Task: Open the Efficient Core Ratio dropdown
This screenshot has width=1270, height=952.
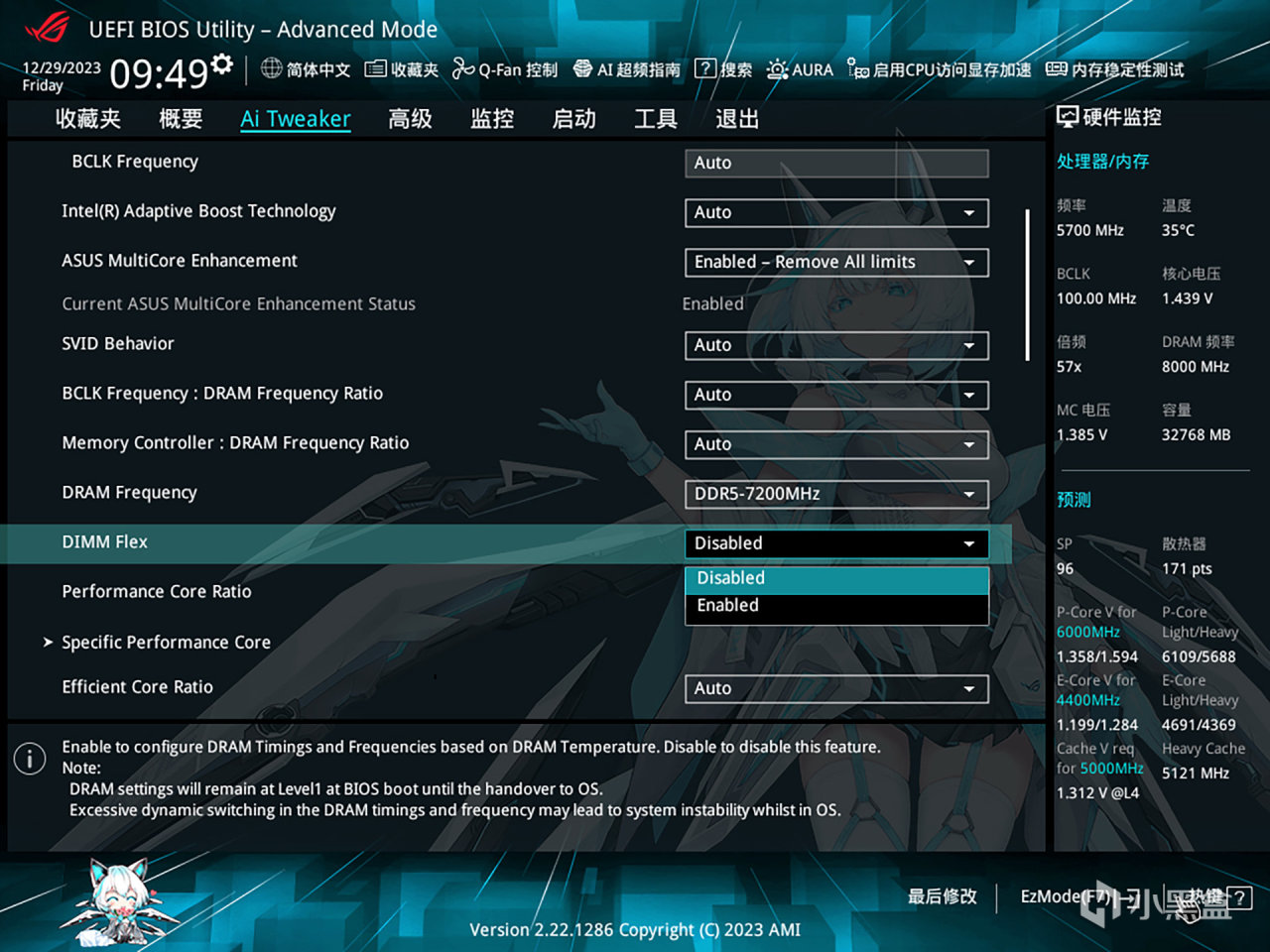Action: pyautogui.click(x=836, y=688)
